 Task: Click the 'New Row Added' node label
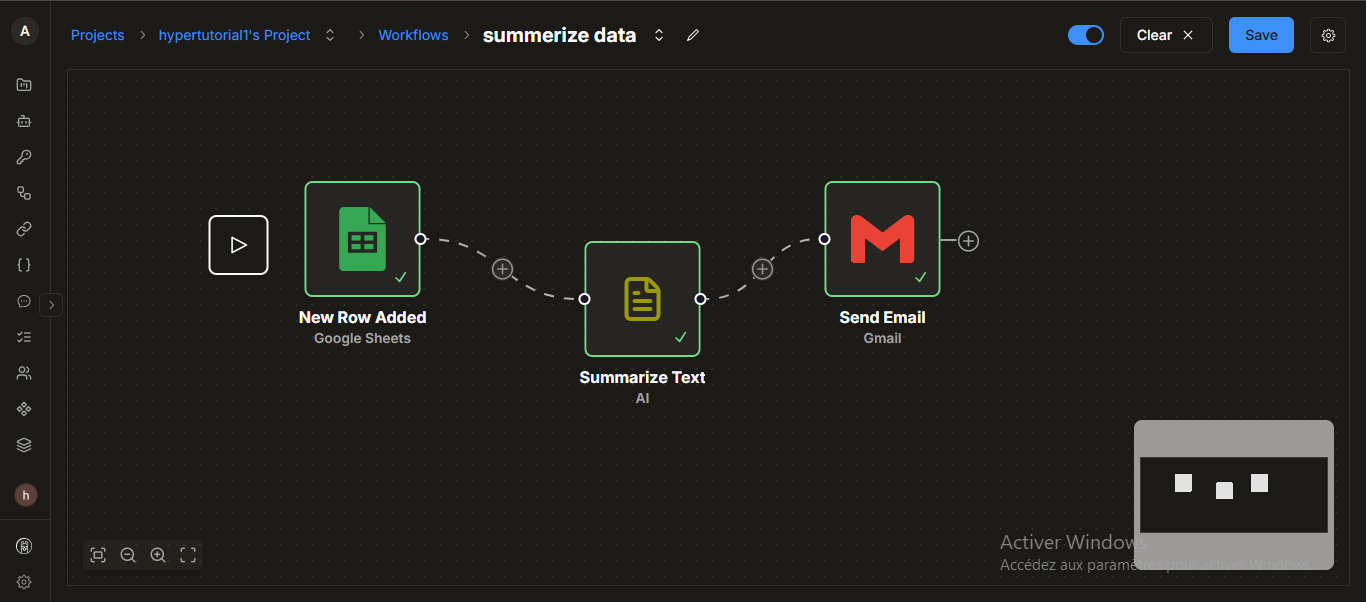pos(363,317)
